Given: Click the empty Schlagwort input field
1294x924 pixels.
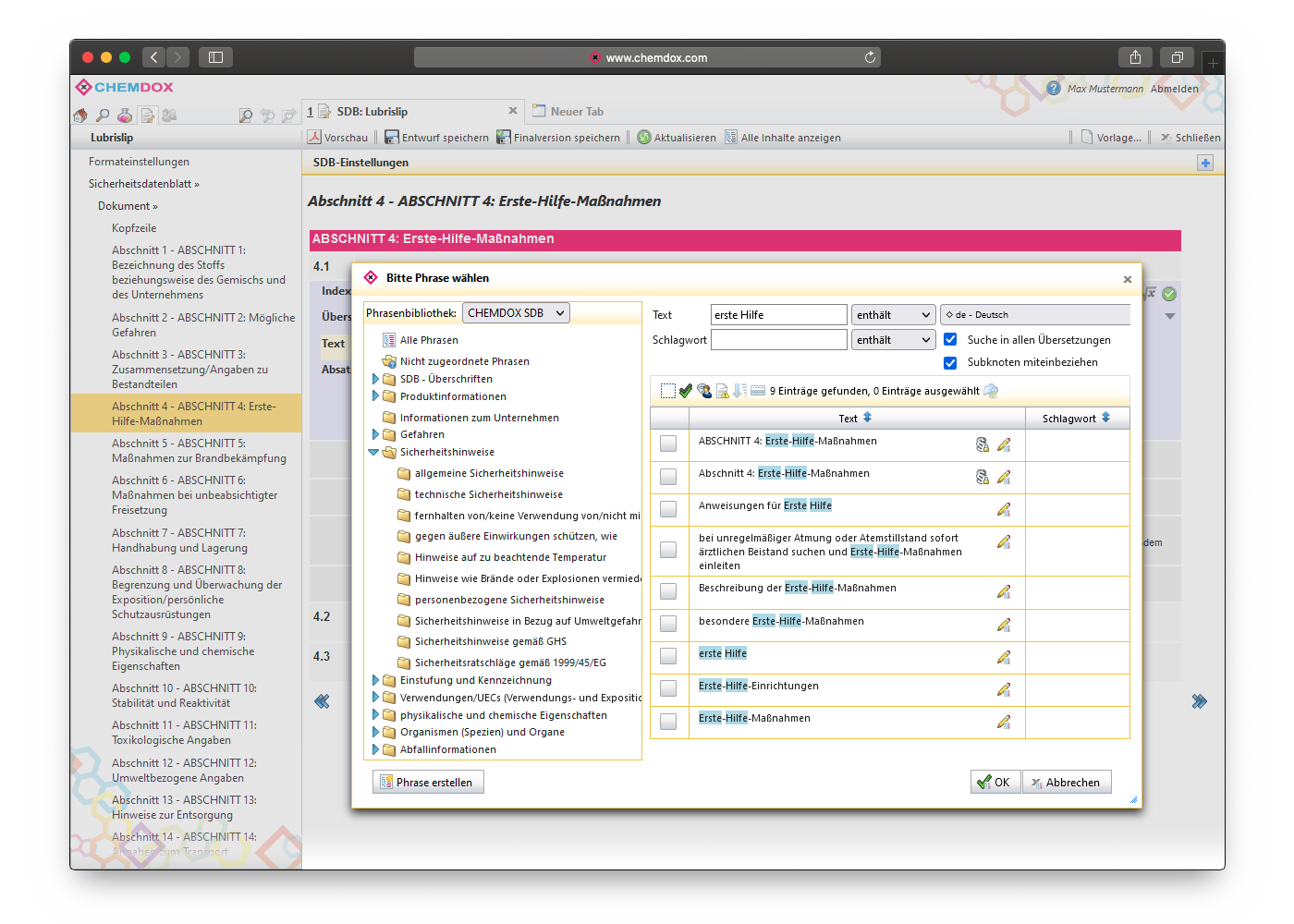Looking at the screenshot, I should pos(778,340).
